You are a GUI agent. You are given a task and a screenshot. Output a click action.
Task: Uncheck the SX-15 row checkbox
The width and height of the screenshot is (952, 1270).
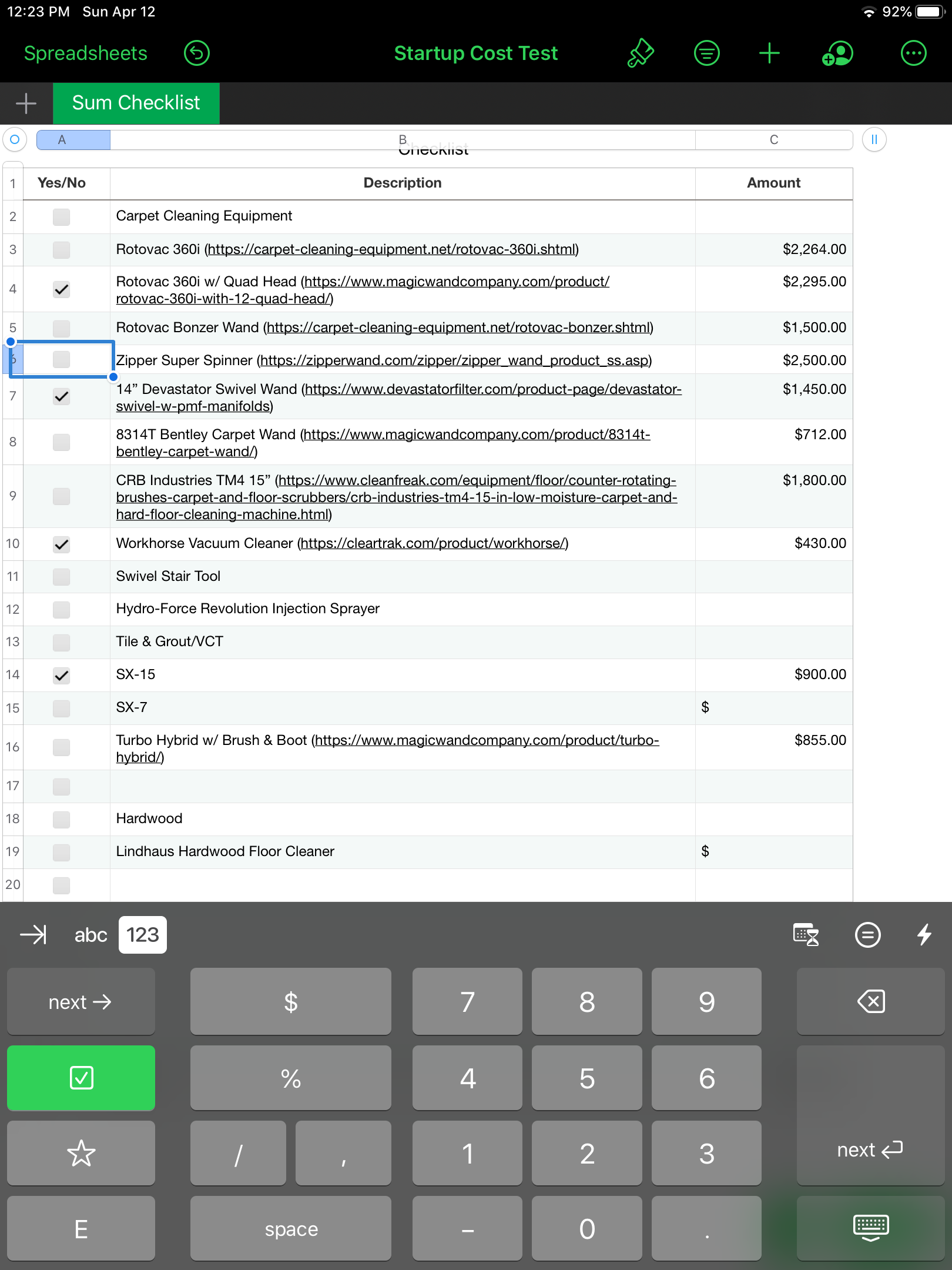tap(61, 676)
